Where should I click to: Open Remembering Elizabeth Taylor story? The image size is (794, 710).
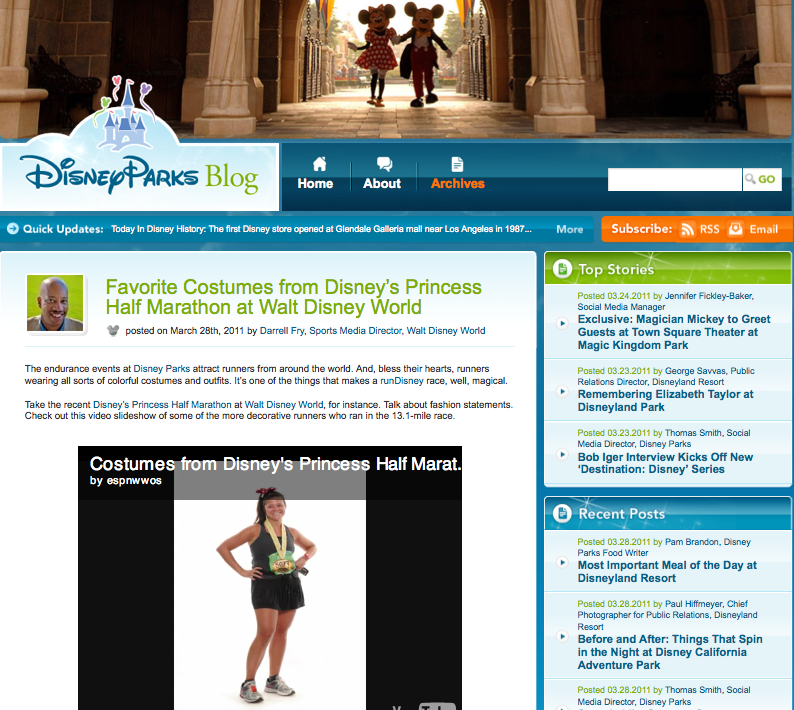tap(665, 401)
